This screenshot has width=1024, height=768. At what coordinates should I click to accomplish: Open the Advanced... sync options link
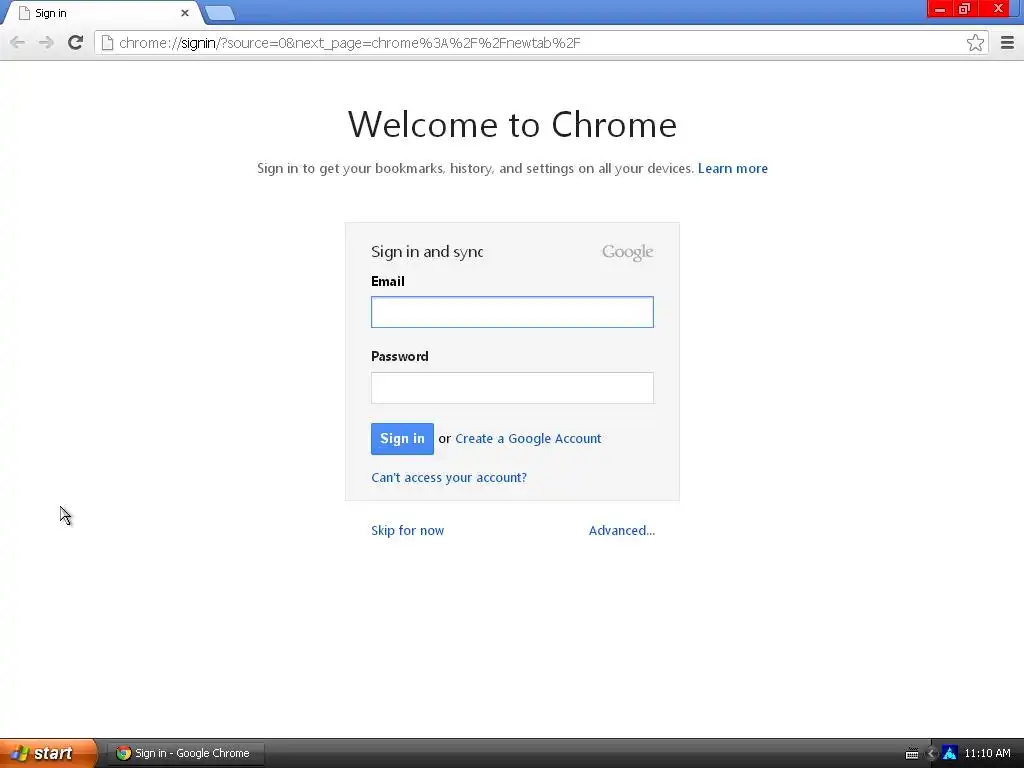(x=622, y=530)
